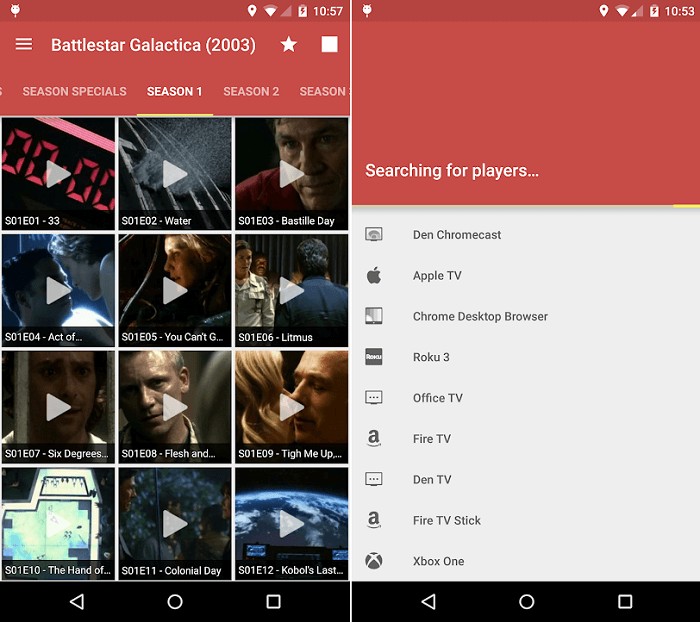The image size is (700, 622).
Task: Switch to the Season Specials tab
Action: [75, 92]
